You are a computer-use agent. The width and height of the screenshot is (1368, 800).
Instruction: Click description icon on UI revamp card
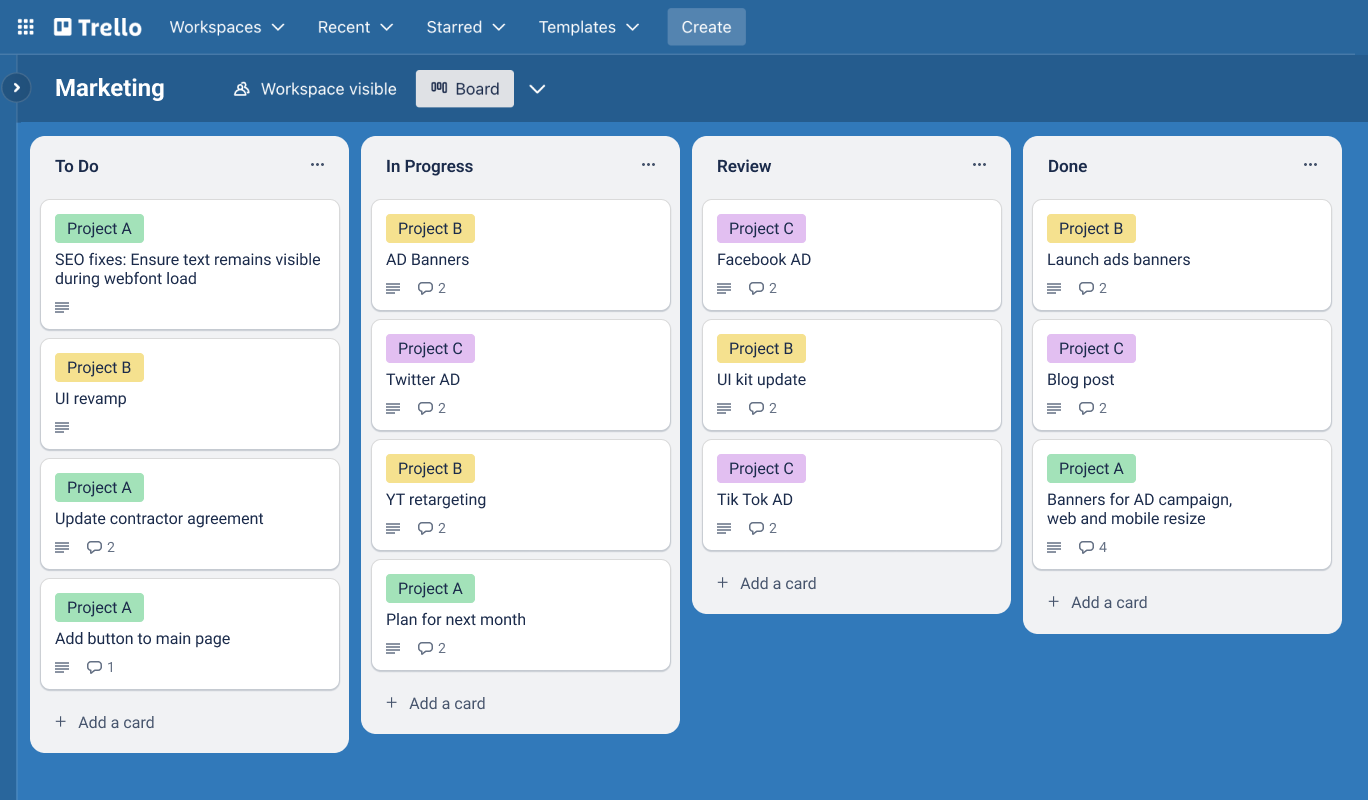pyautogui.click(x=62, y=428)
